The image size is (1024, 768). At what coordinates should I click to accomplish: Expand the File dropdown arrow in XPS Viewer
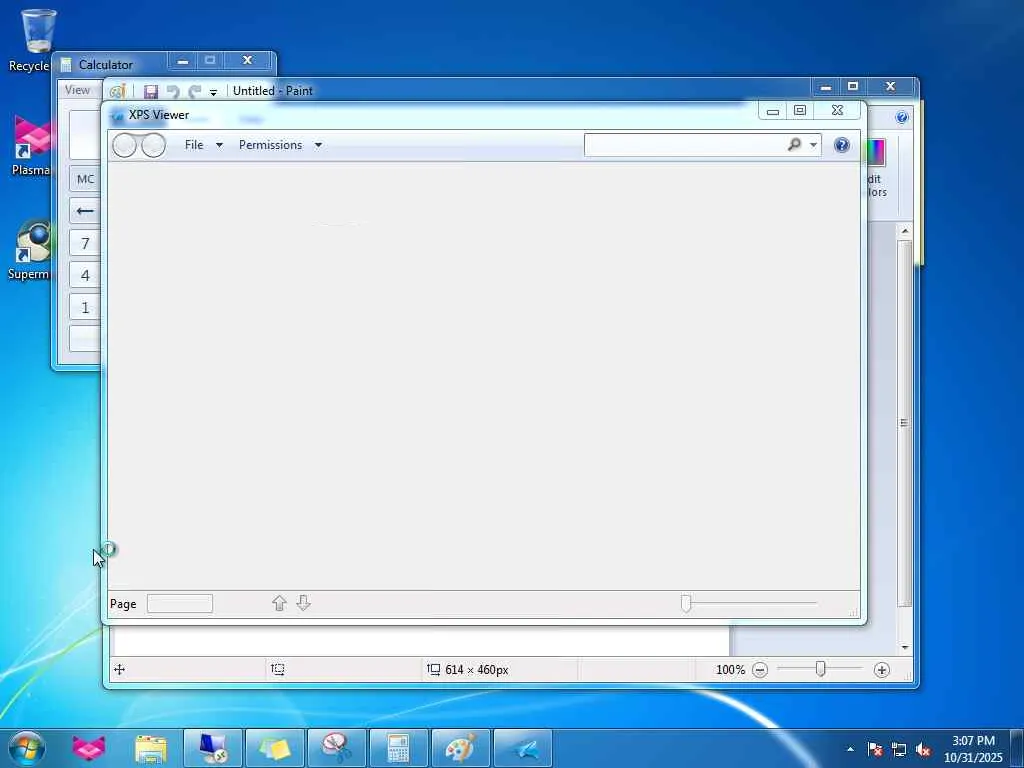click(219, 145)
